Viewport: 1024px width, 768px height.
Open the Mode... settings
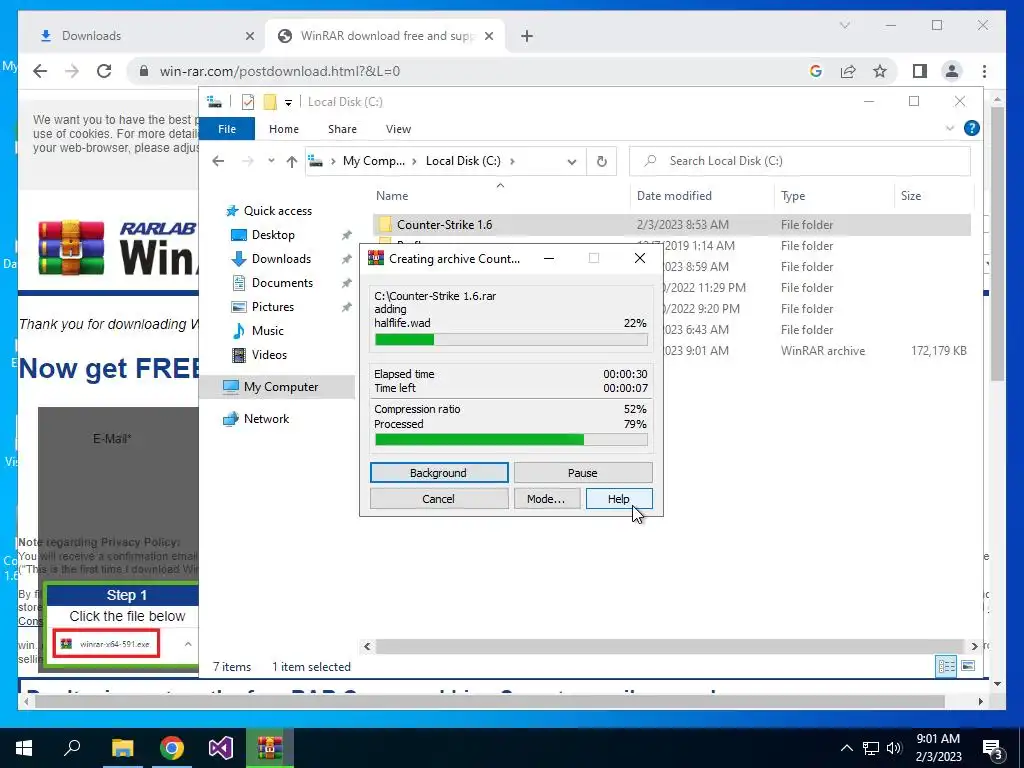coord(546,499)
